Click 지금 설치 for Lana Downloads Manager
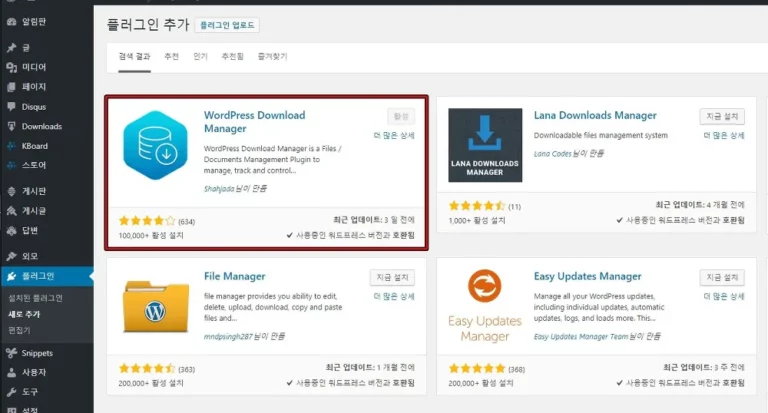Image resolution: width=768 pixels, height=413 pixels. click(722, 116)
